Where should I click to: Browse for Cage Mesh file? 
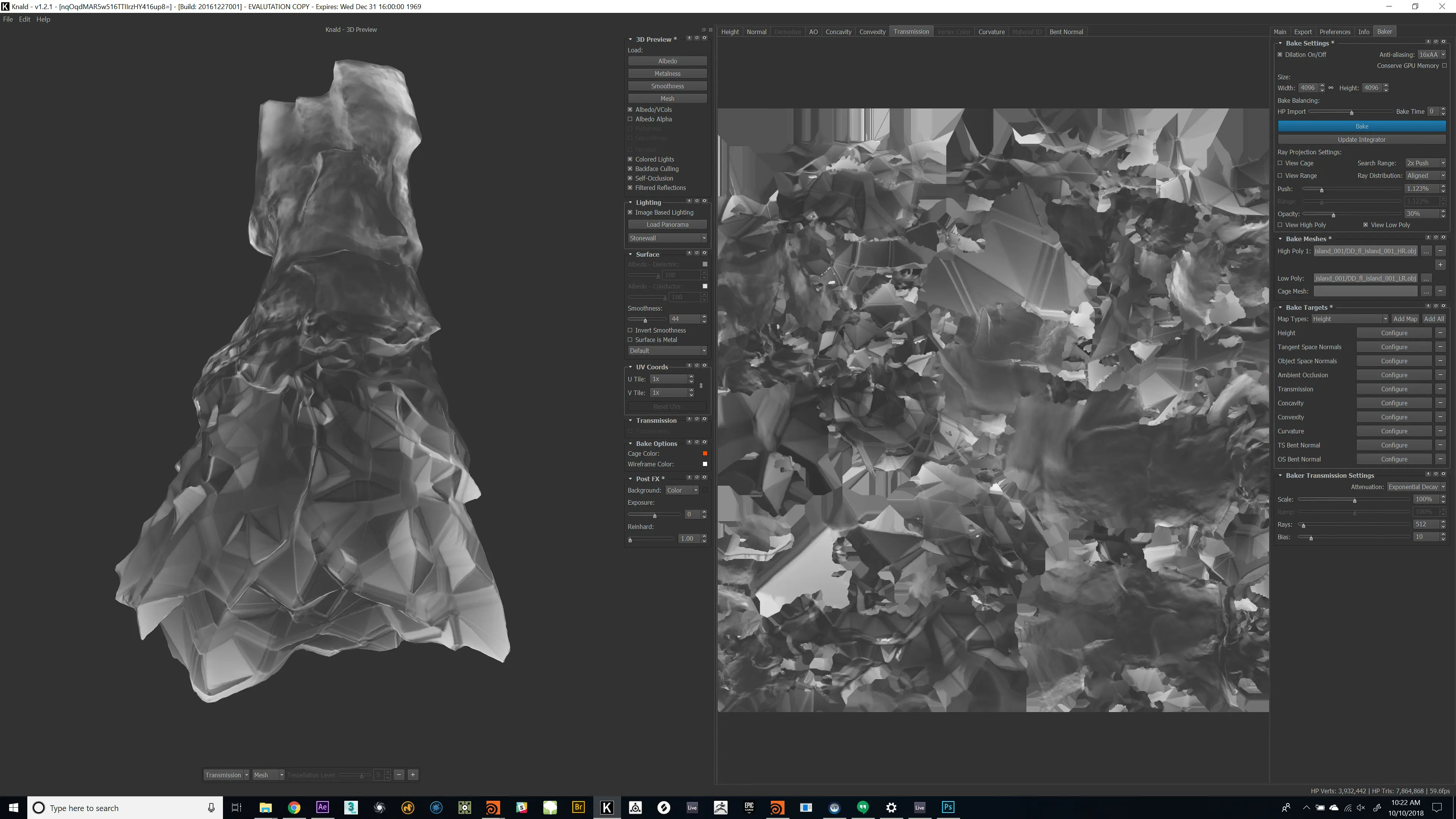click(x=1426, y=291)
